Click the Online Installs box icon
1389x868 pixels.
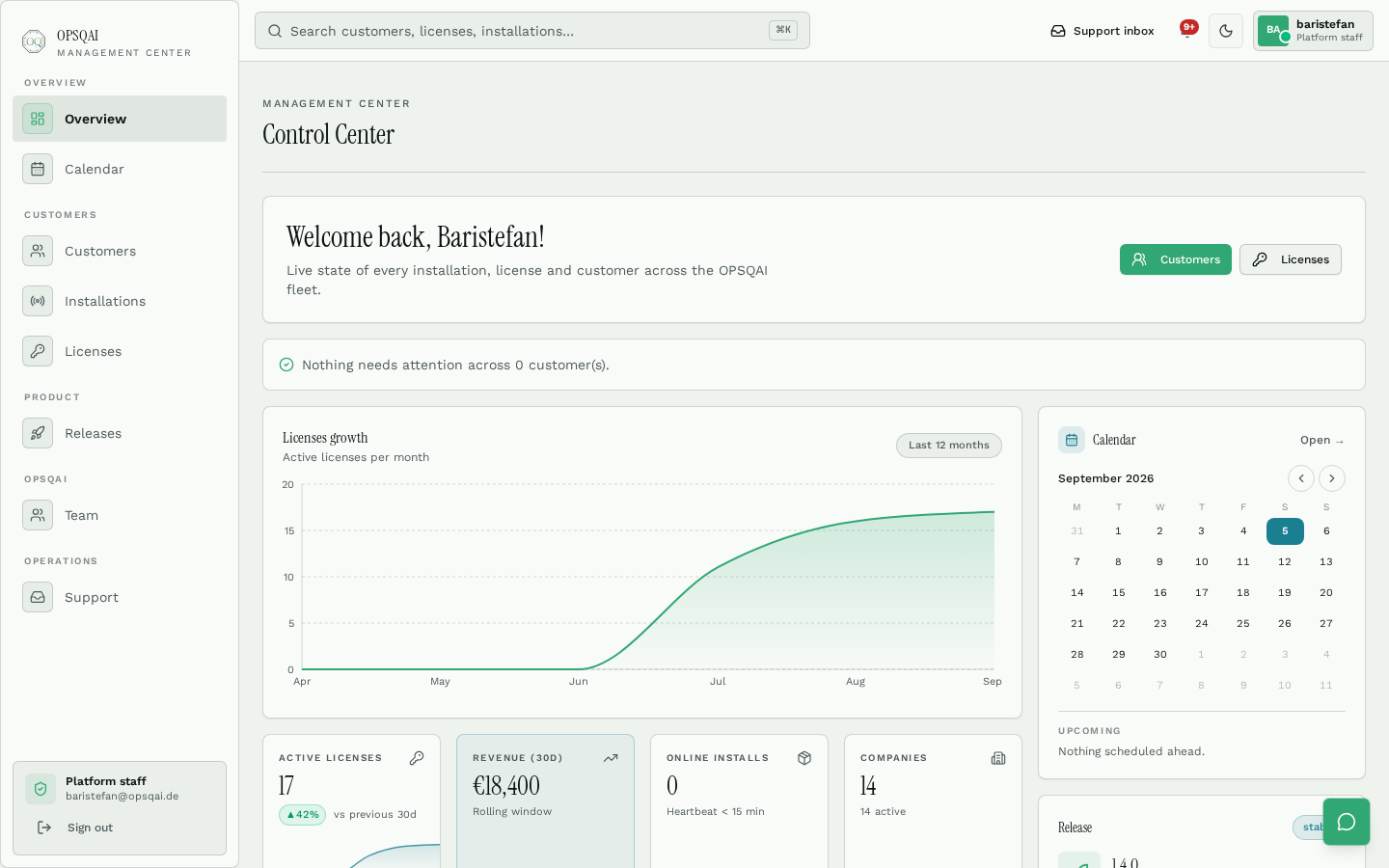804,758
